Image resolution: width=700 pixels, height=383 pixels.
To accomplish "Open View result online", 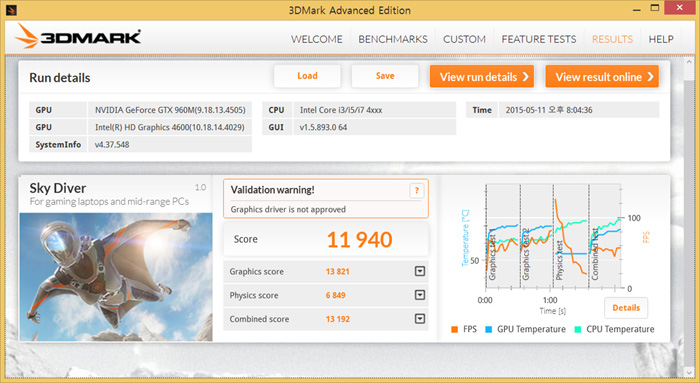I will point(602,77).
